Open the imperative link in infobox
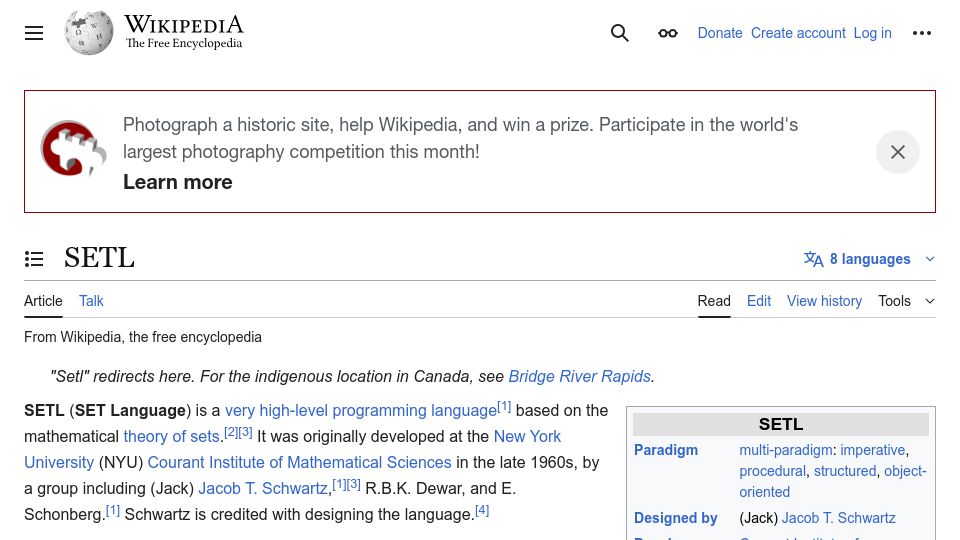The height and width of the screenshot is (540, 960). click(x=872, y=450)
